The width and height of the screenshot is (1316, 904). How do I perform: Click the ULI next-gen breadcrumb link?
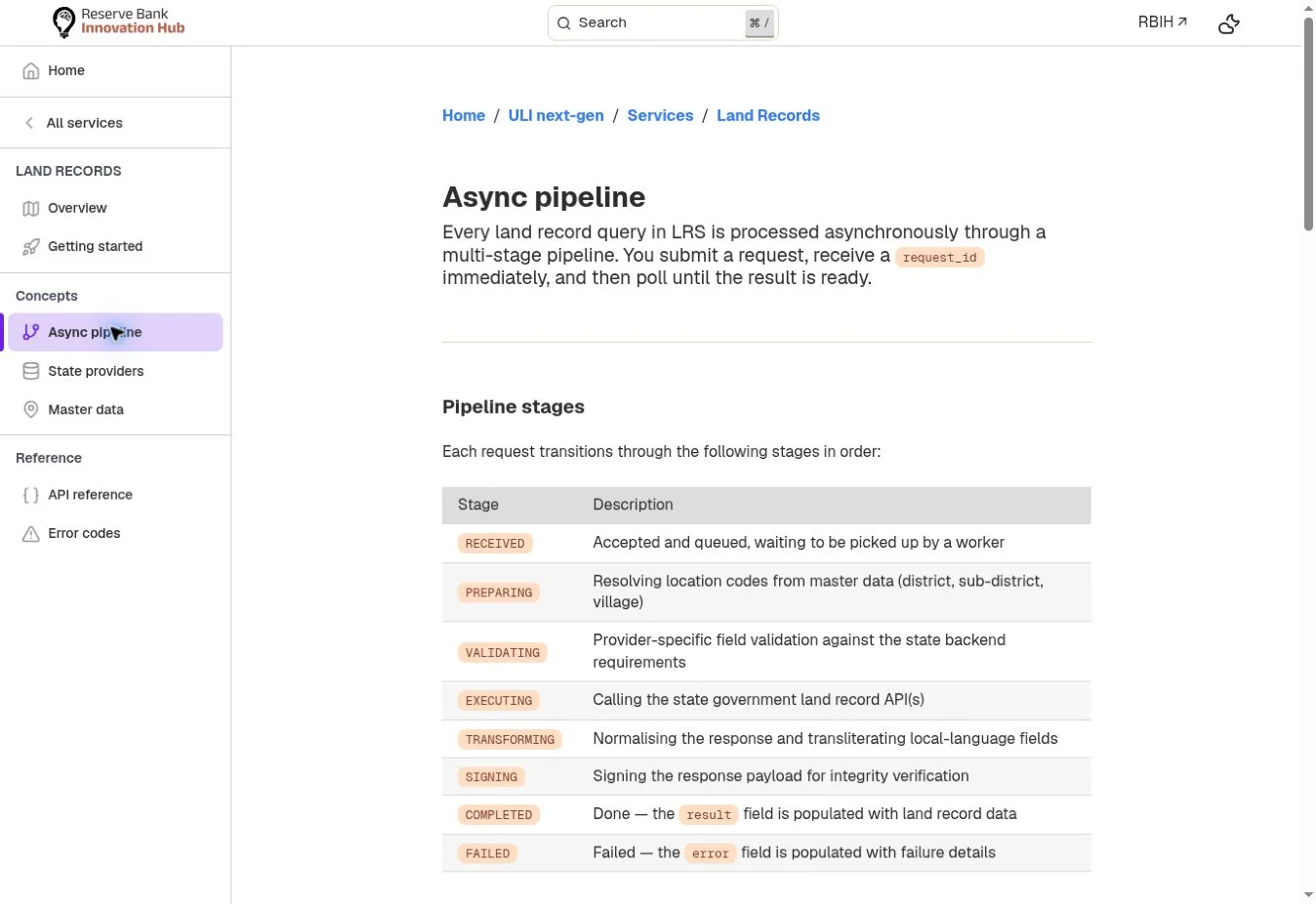555,116
